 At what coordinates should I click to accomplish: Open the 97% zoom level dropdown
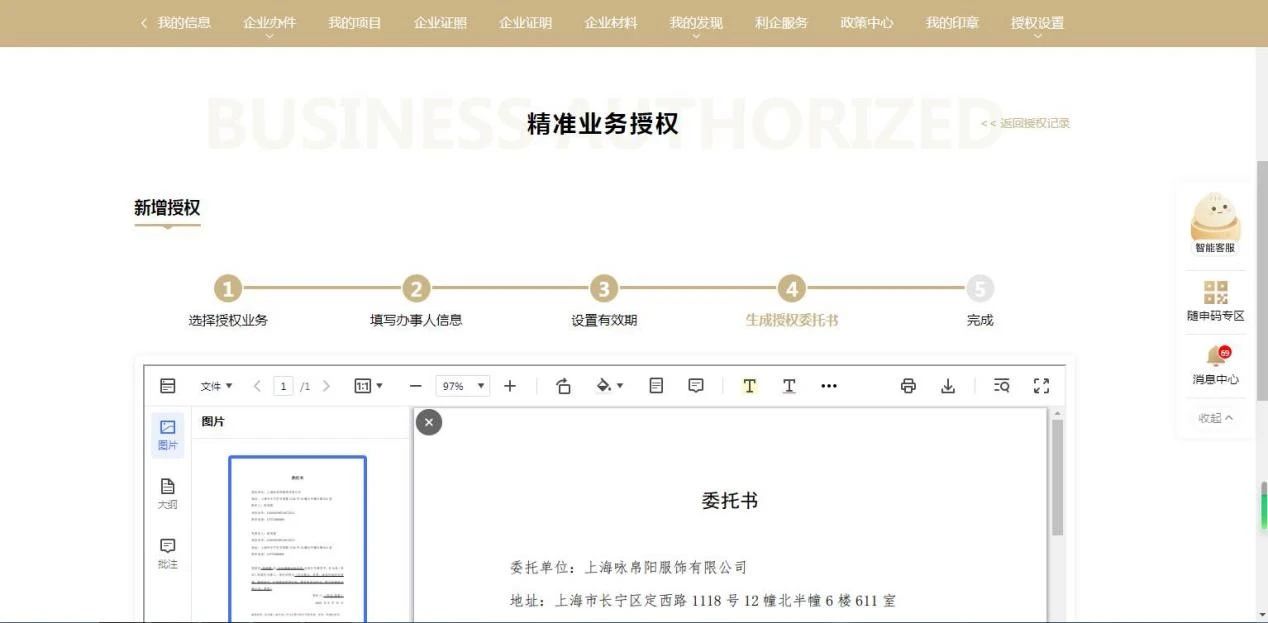[463, 386]
